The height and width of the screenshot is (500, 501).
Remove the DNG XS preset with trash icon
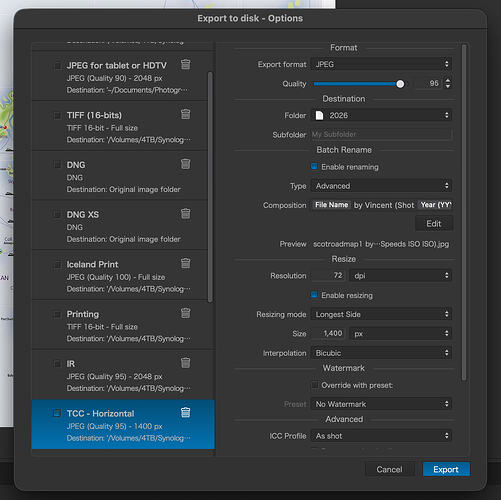pos(186,213)
